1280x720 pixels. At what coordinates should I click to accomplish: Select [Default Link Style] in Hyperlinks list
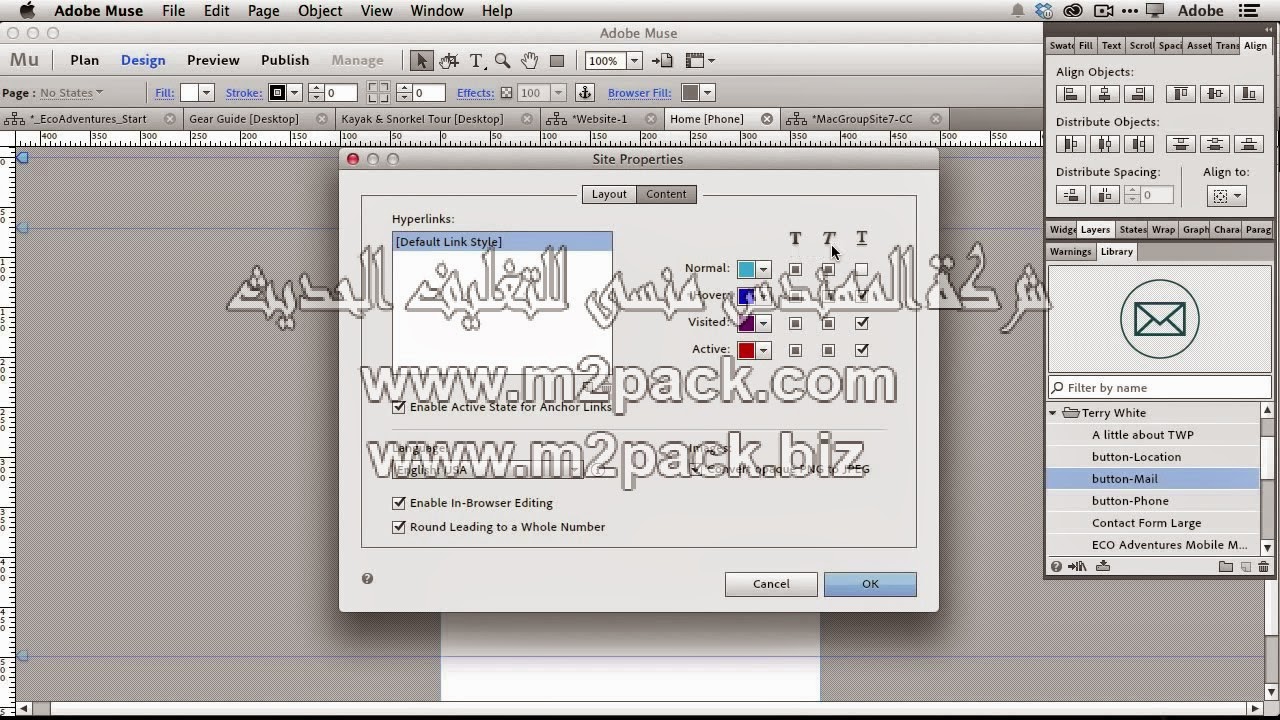tap(502, 242)
